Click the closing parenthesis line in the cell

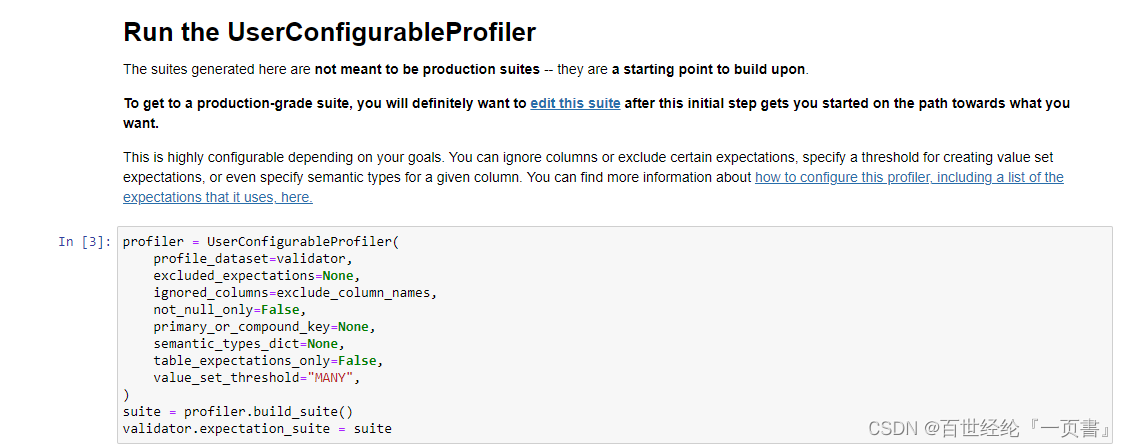126,395
